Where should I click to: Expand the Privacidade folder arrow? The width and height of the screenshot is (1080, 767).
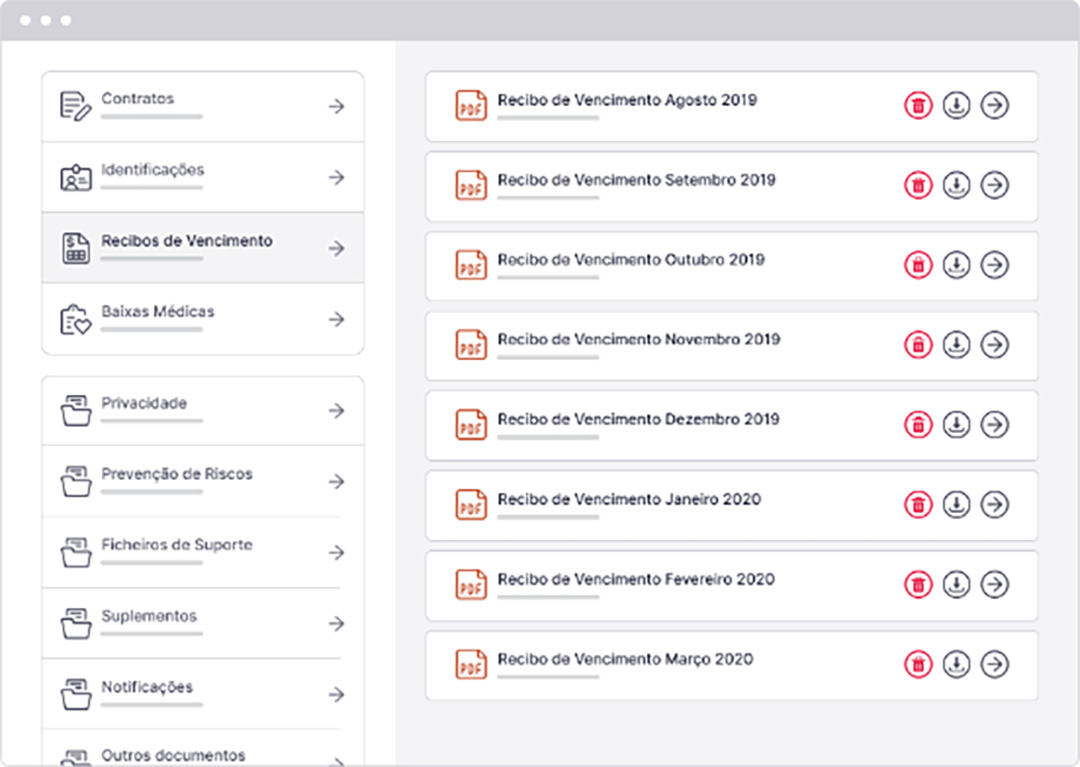point(336,411)
